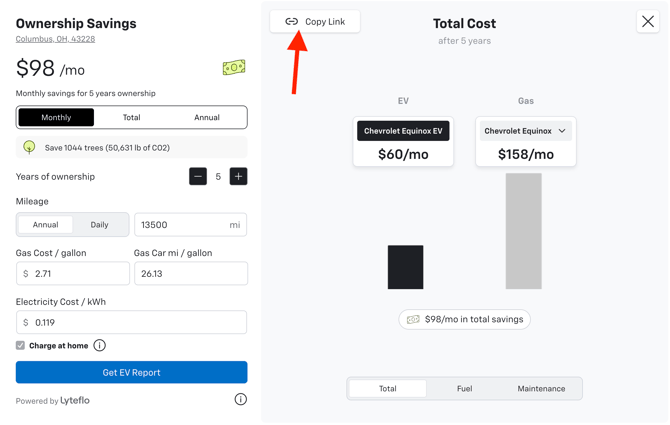This screenshot has width=670, height=425.
Task: Open the Maintenance cost tab
Action: click(x=541, y=388)
